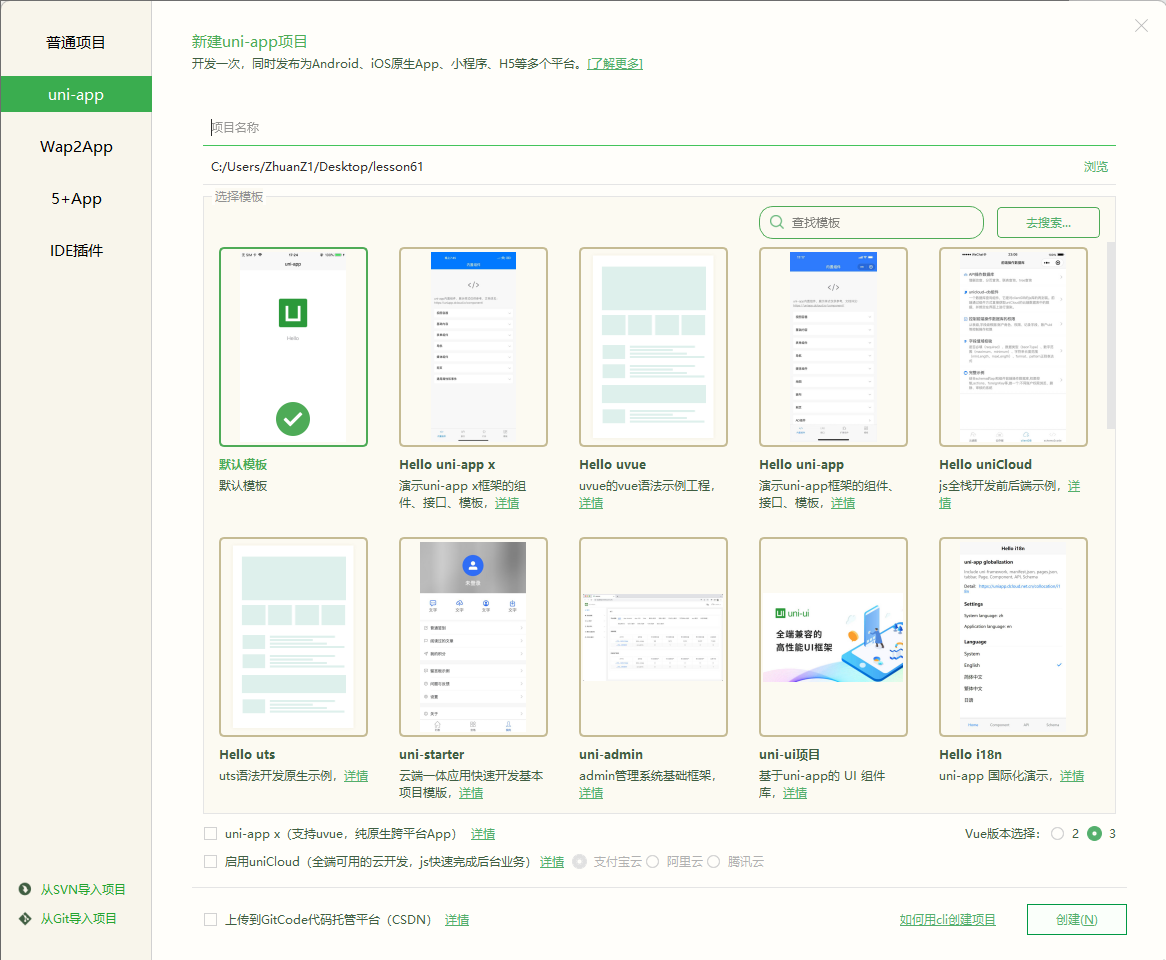Choose 支付宝云 radio option
This screenshot has width=1166, height=960.
(x=579, y=861)
